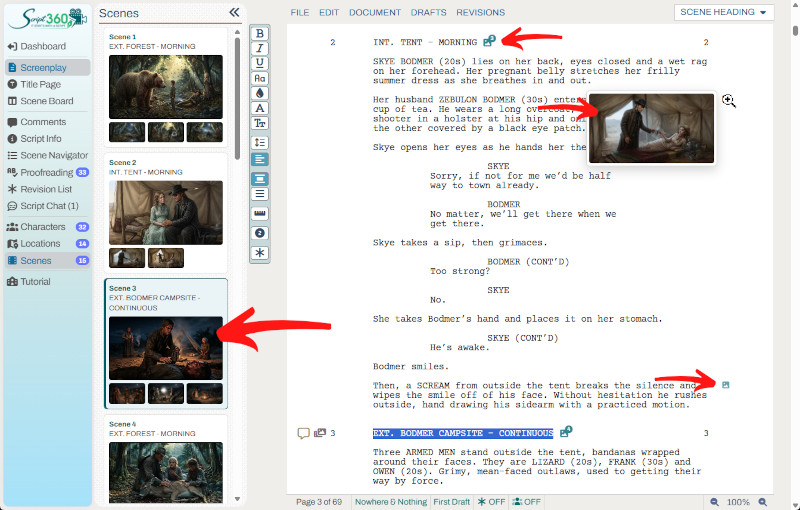Select Scene 4 main forest image
This screenshot has height=510, width=800.
(166, 473)
